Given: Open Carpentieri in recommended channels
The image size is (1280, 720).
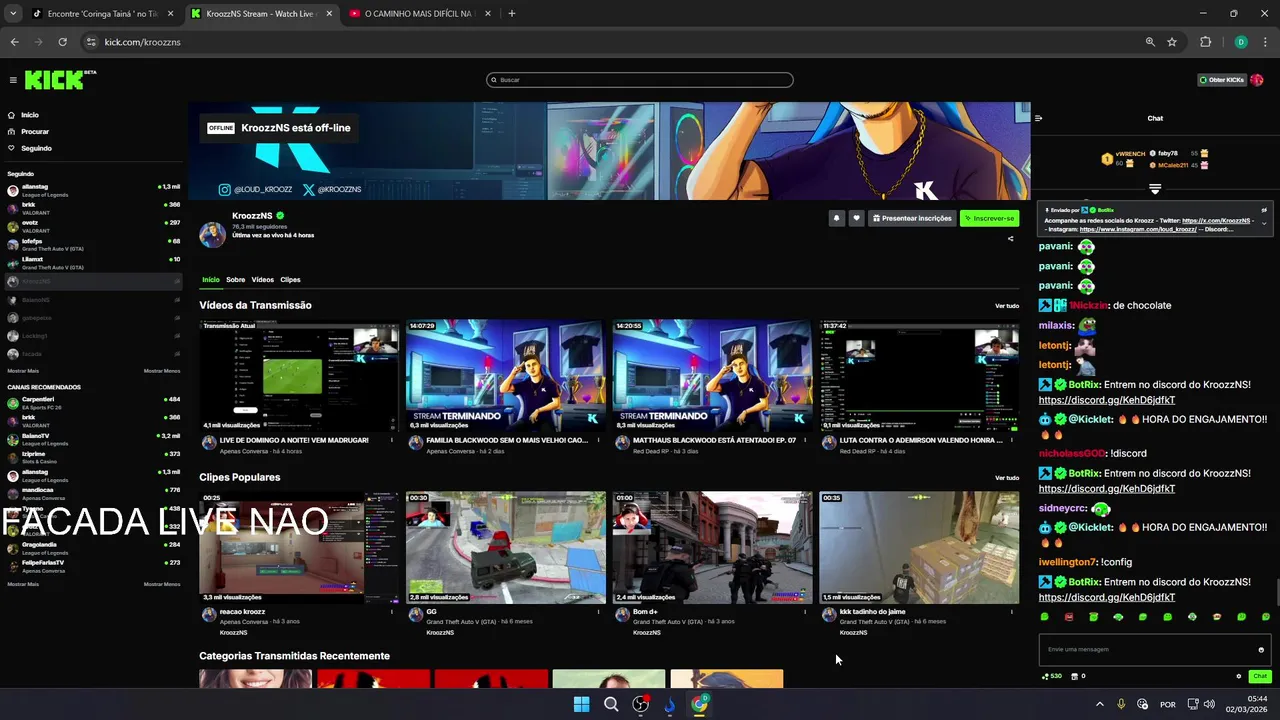Looking at the screenshot, I should 93,402.
